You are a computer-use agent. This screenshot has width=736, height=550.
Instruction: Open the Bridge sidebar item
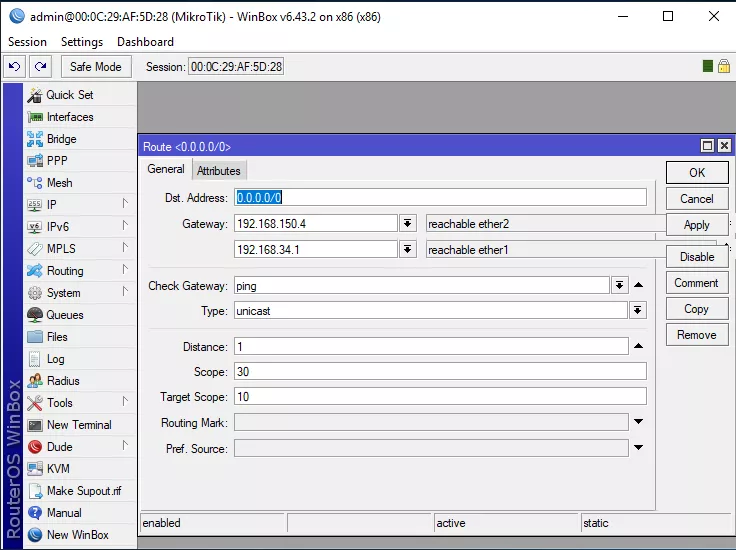click(80, 139)
